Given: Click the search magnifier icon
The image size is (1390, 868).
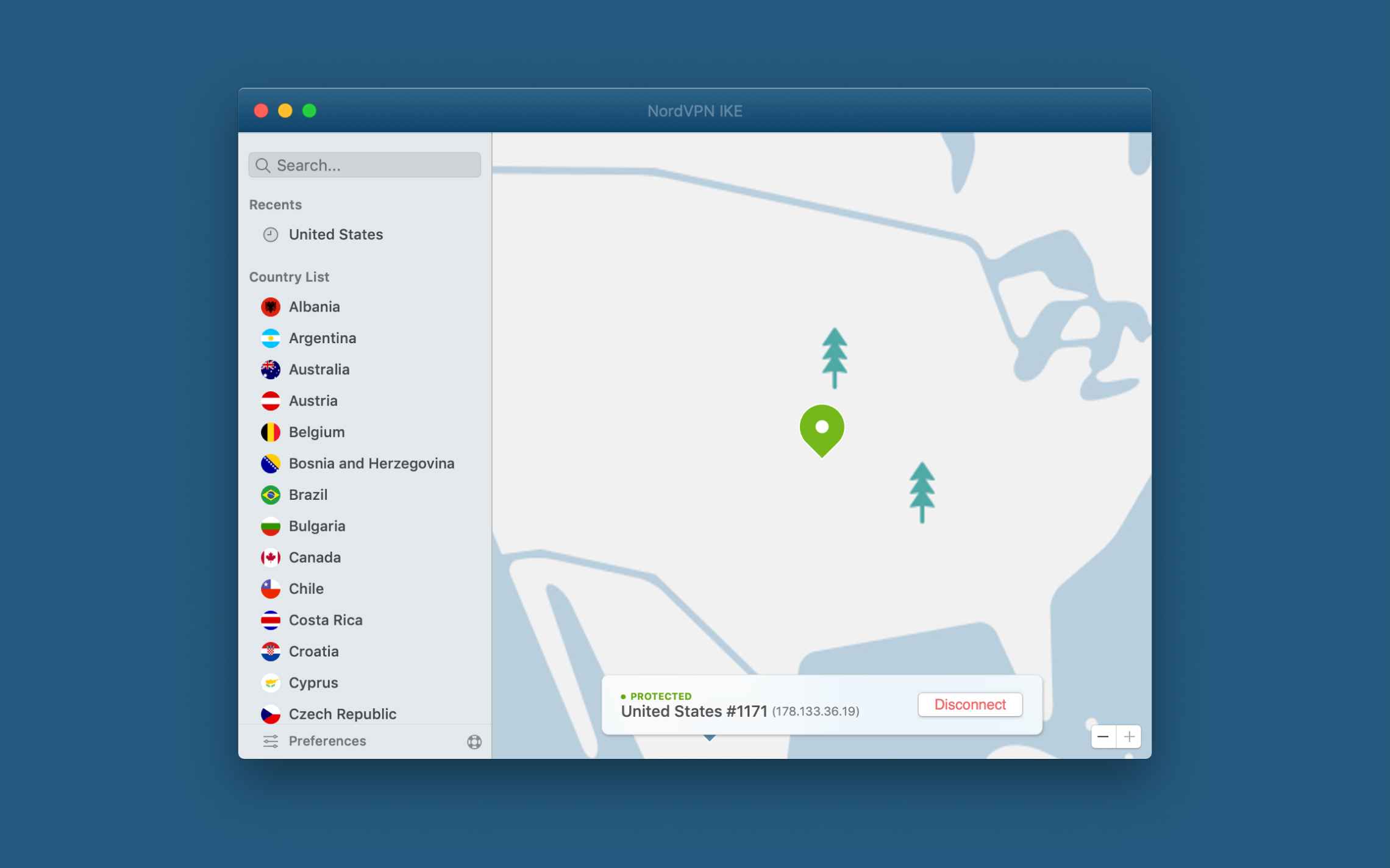Looking at the screenshot, I should pyautogui.click(x=262, y=164).
